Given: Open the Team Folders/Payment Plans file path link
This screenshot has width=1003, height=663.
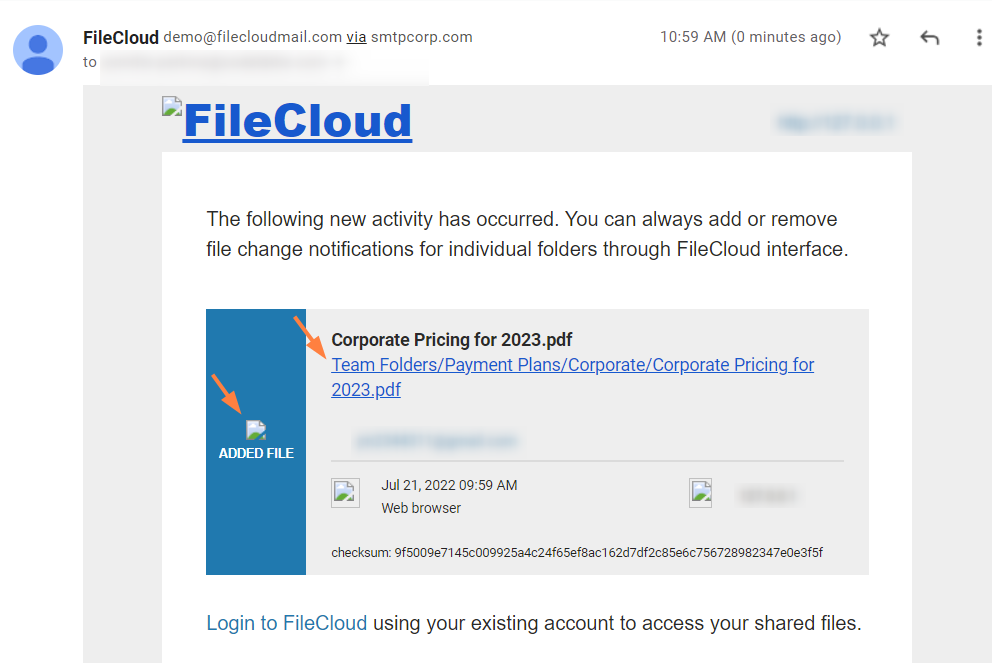Looking at the screenshot, I should tap(572, 366).
